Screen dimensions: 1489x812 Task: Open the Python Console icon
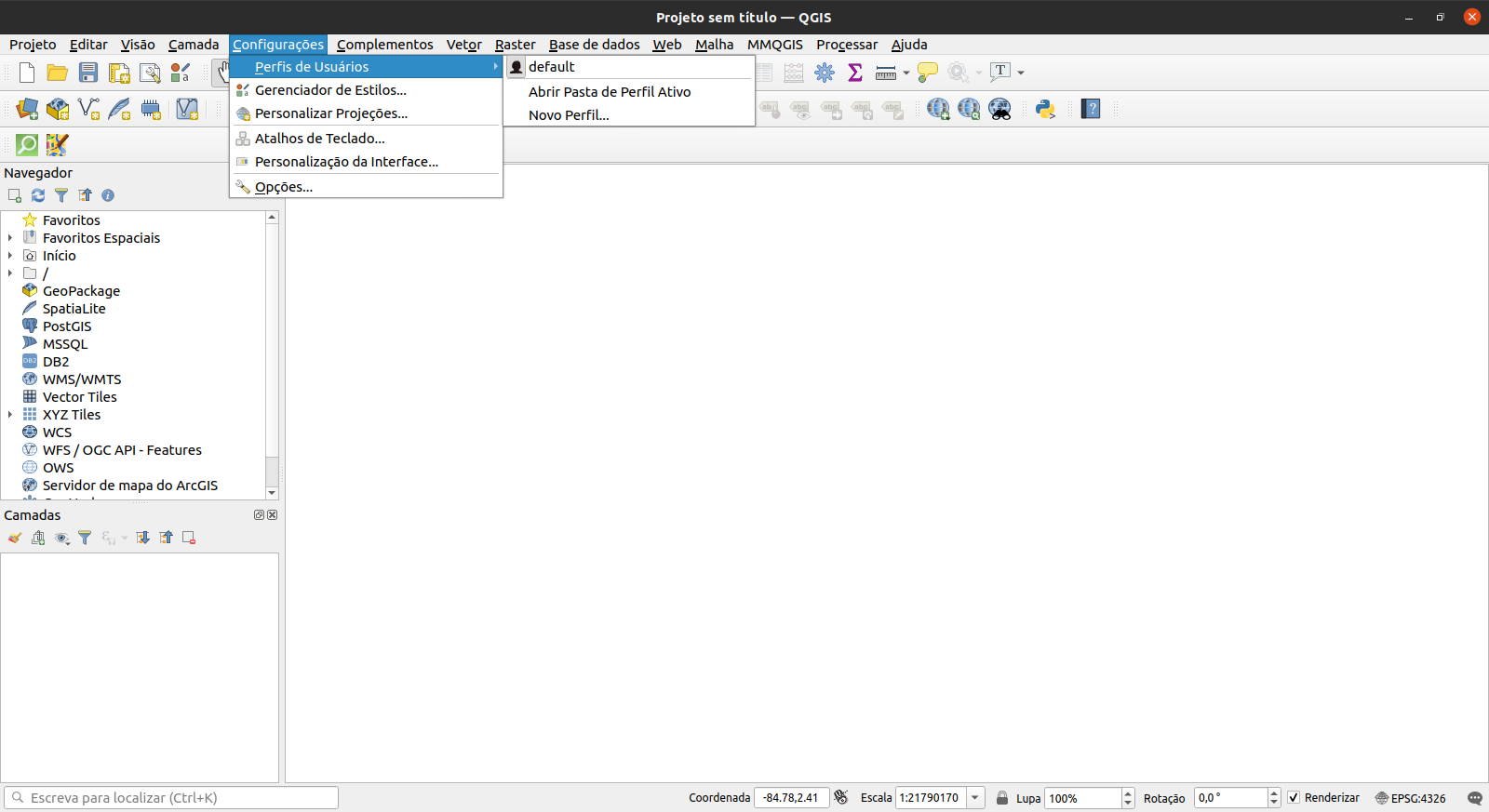point(1045,109)
